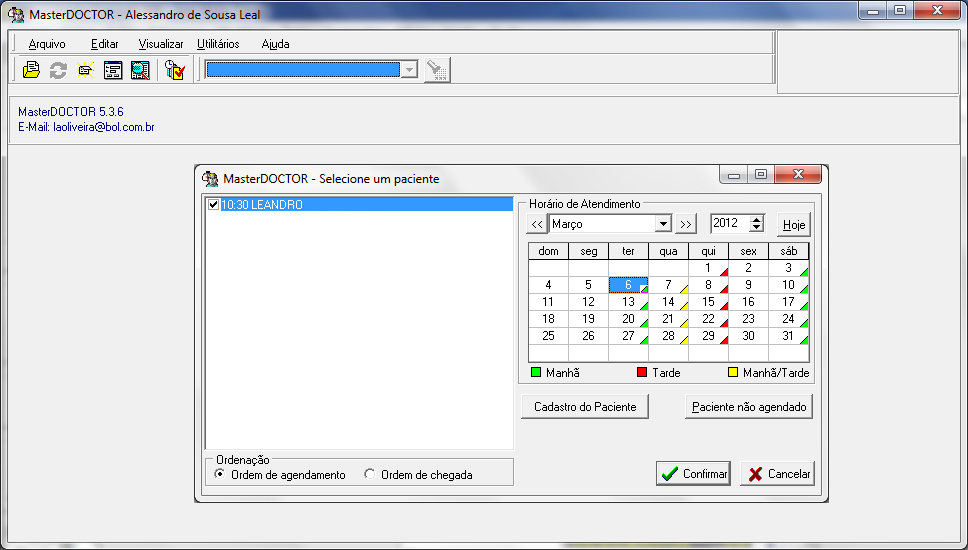
Task: Select day 6 in the calendar
Action: [x=628, y=285]
